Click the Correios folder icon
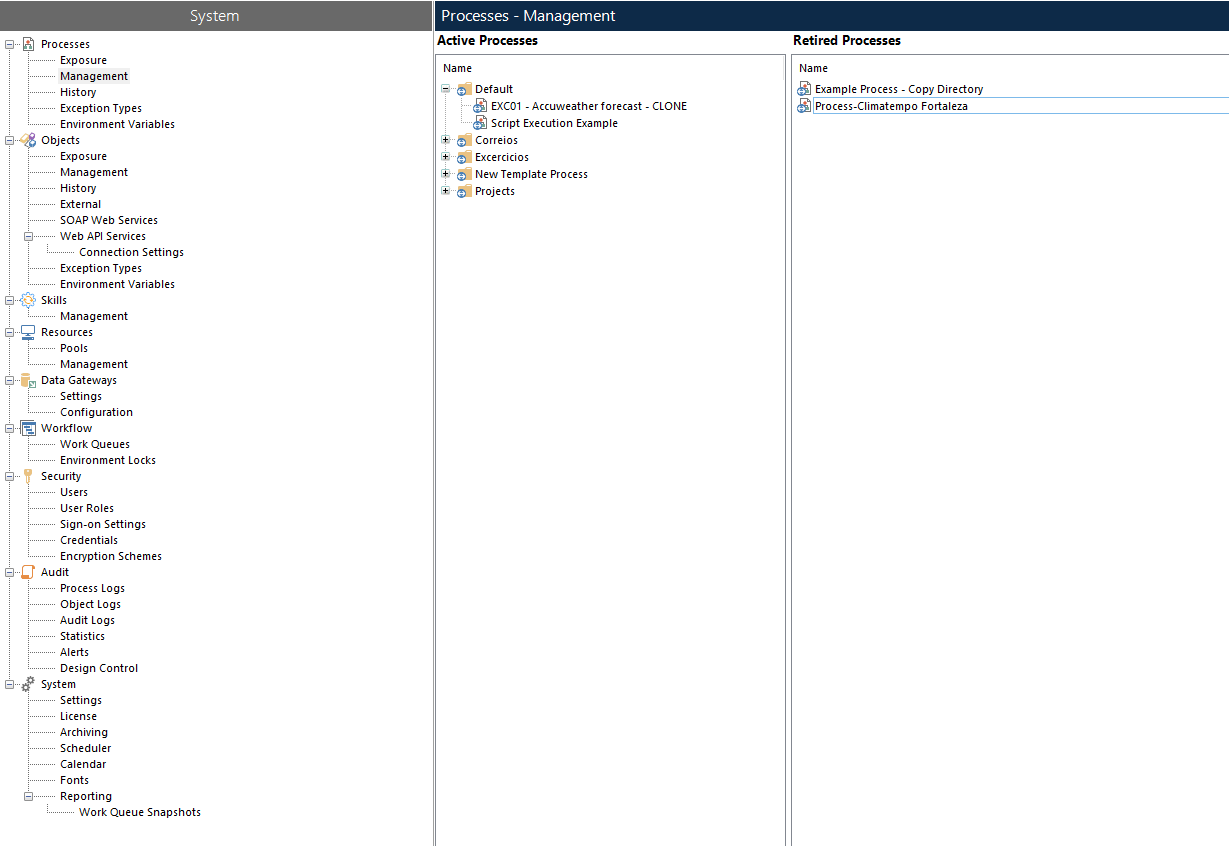 463,140
